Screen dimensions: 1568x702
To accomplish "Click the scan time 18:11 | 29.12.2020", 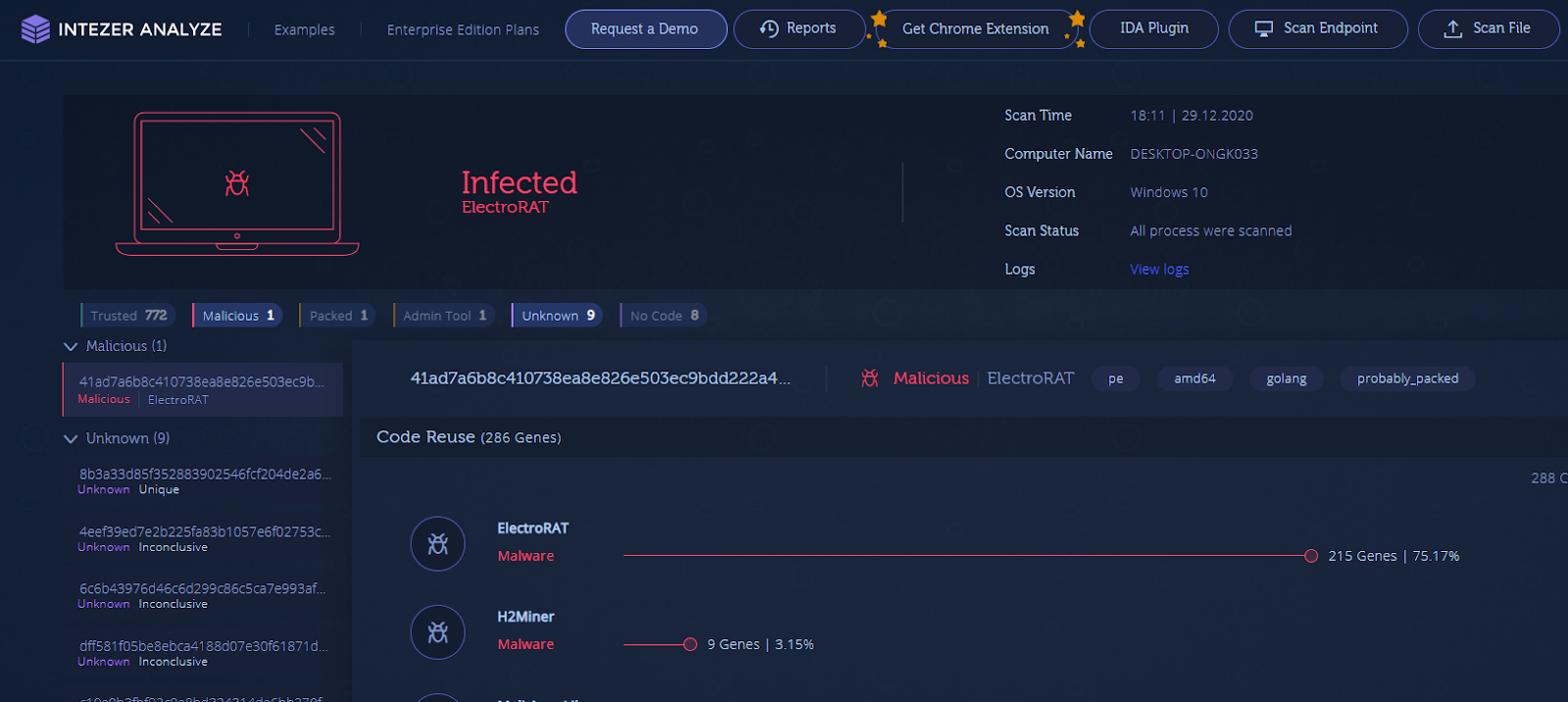I will click(1191, 116).
